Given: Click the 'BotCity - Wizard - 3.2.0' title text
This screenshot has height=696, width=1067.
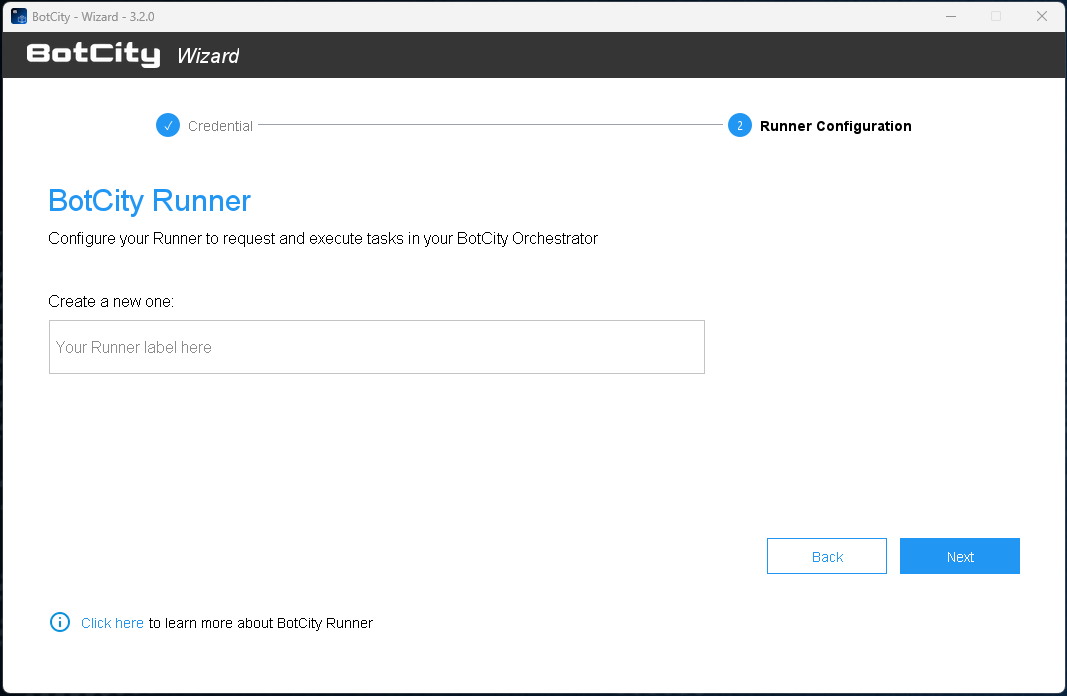Looking at the screenshot, I should tap(93, 17).
